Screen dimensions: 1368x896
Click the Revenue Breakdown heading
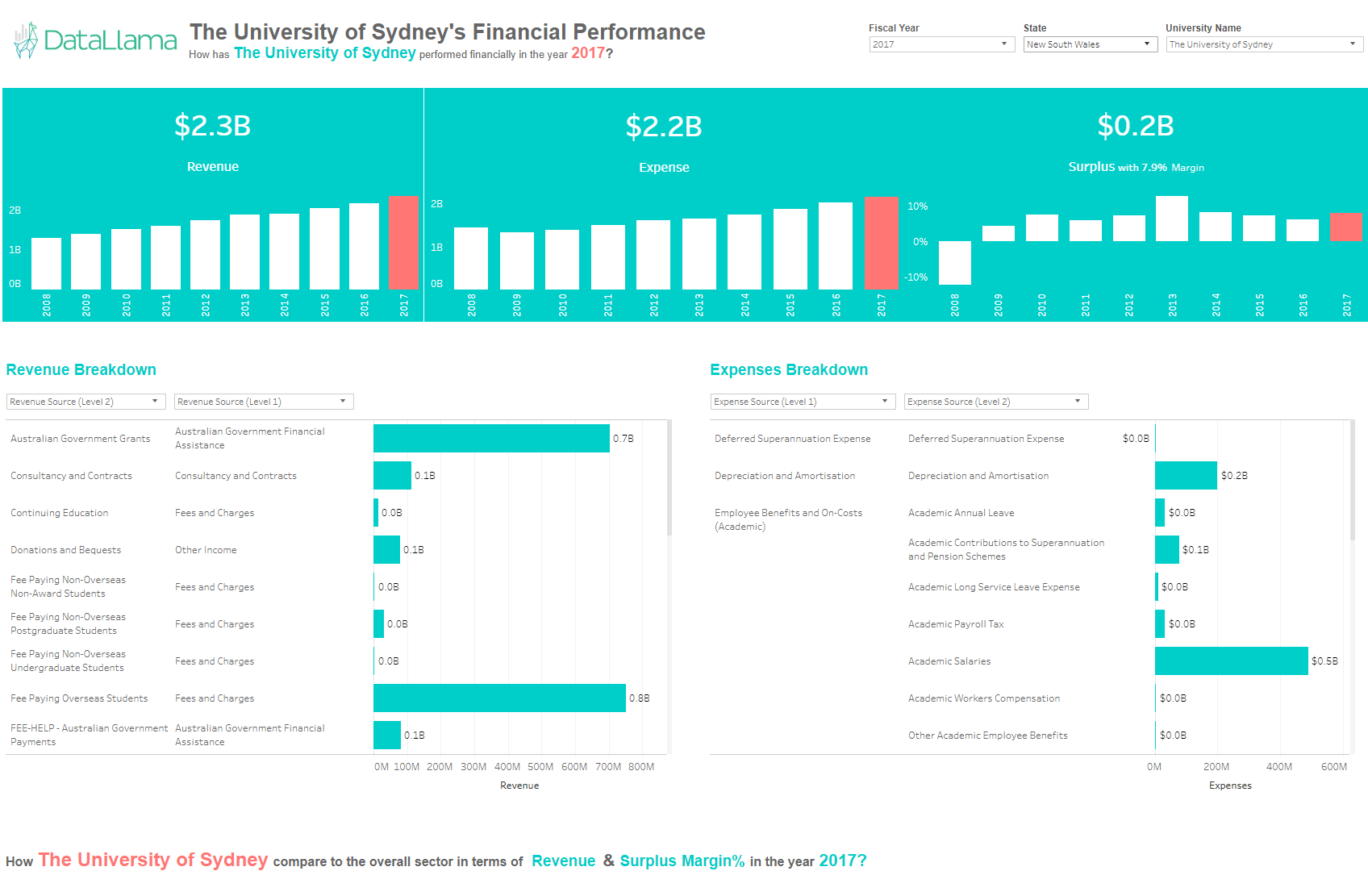click(x=81, y=370)
